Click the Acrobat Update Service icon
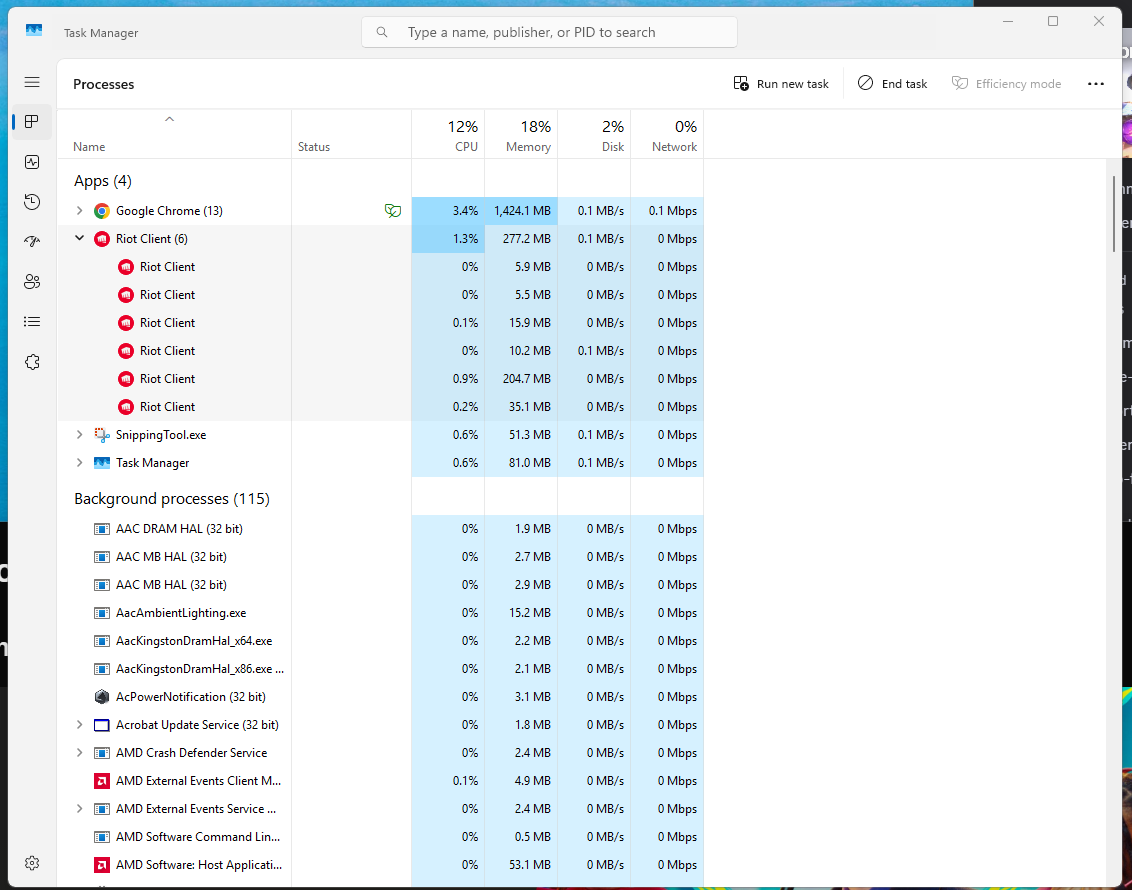This screenshot has height=890, width=1132. point(102,725)
